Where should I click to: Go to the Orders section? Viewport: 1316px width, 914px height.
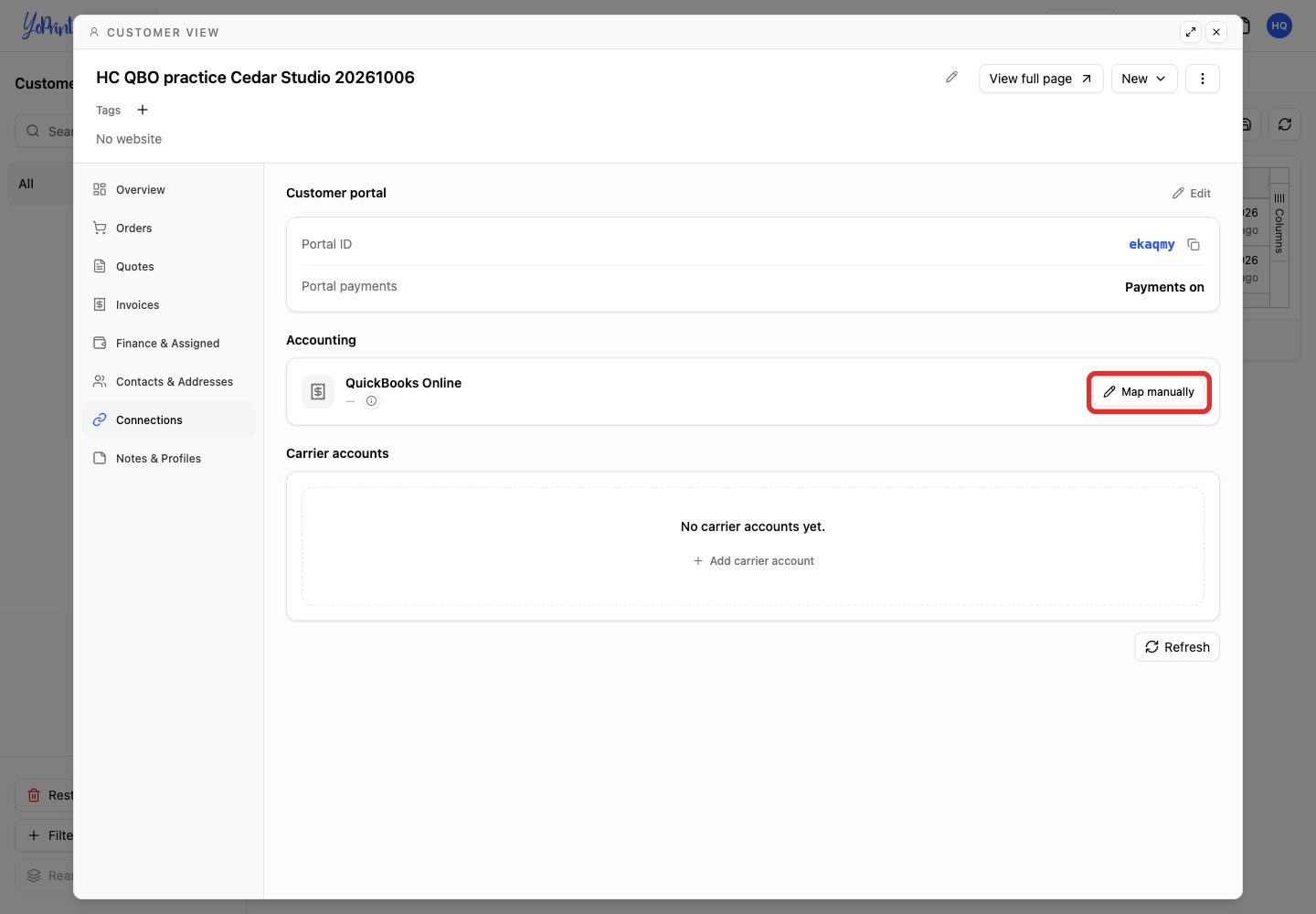point(168,228)
